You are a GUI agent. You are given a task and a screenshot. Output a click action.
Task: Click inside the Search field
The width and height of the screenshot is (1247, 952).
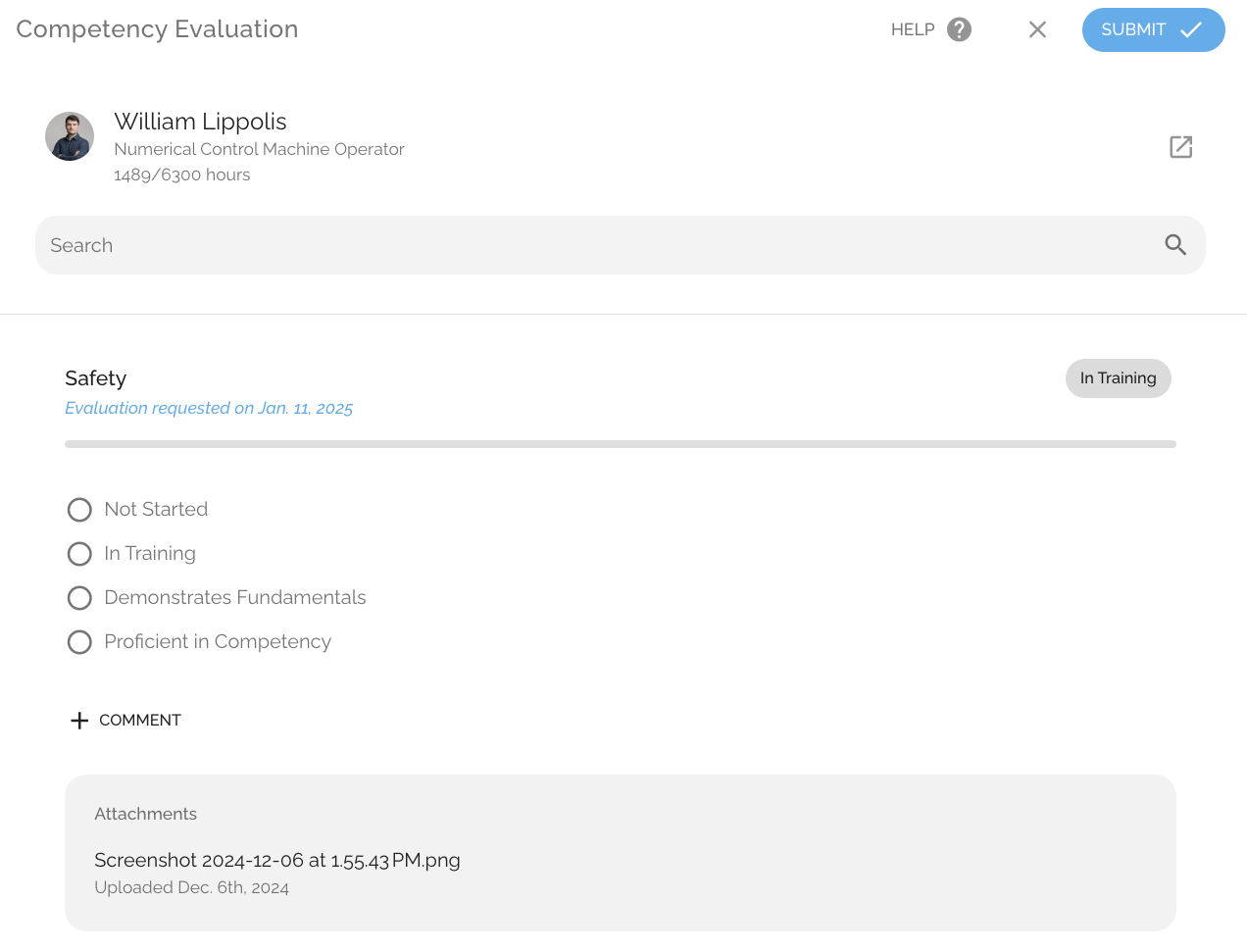coord(392,244)
